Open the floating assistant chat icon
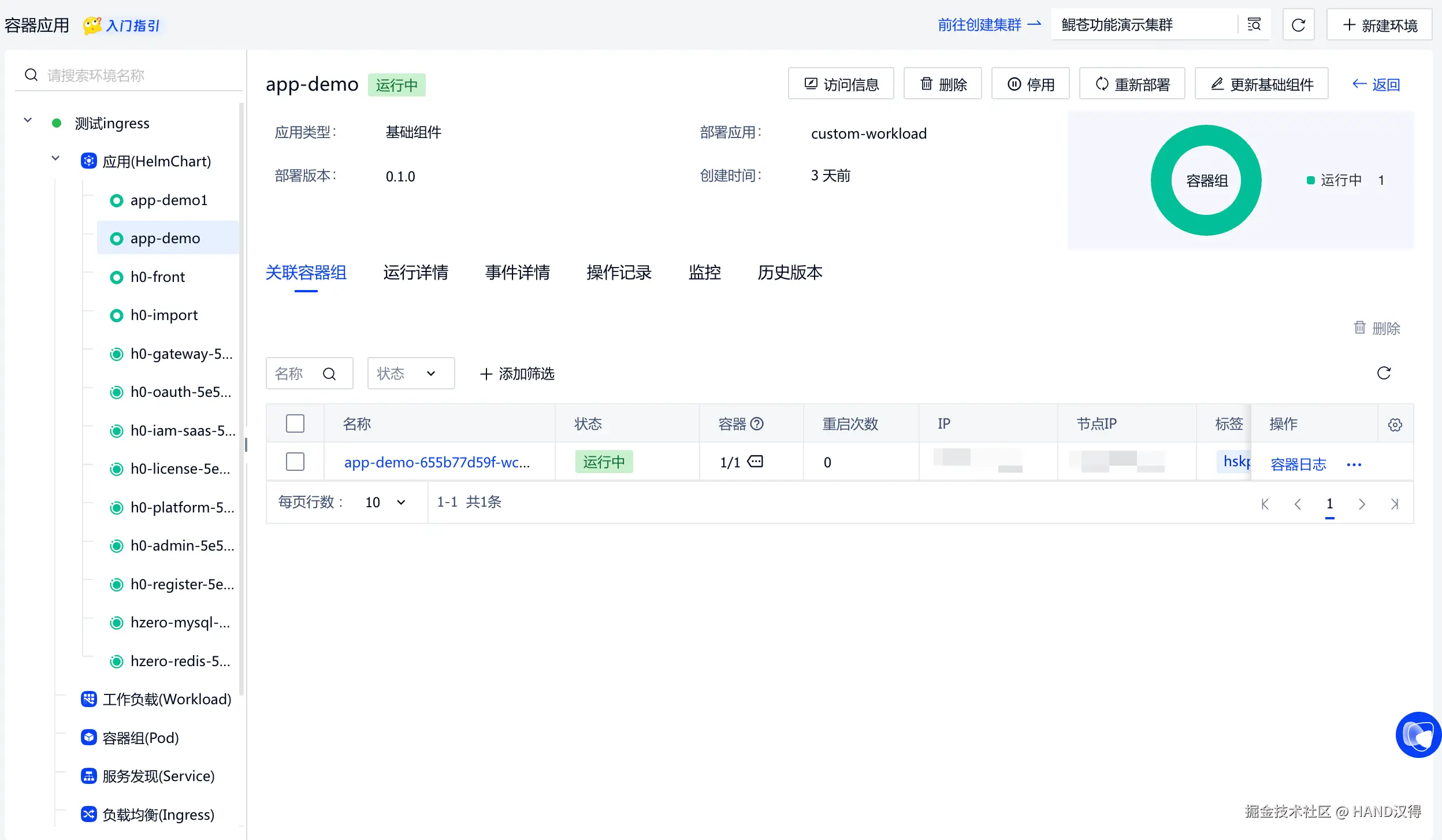 [1418, 735]
